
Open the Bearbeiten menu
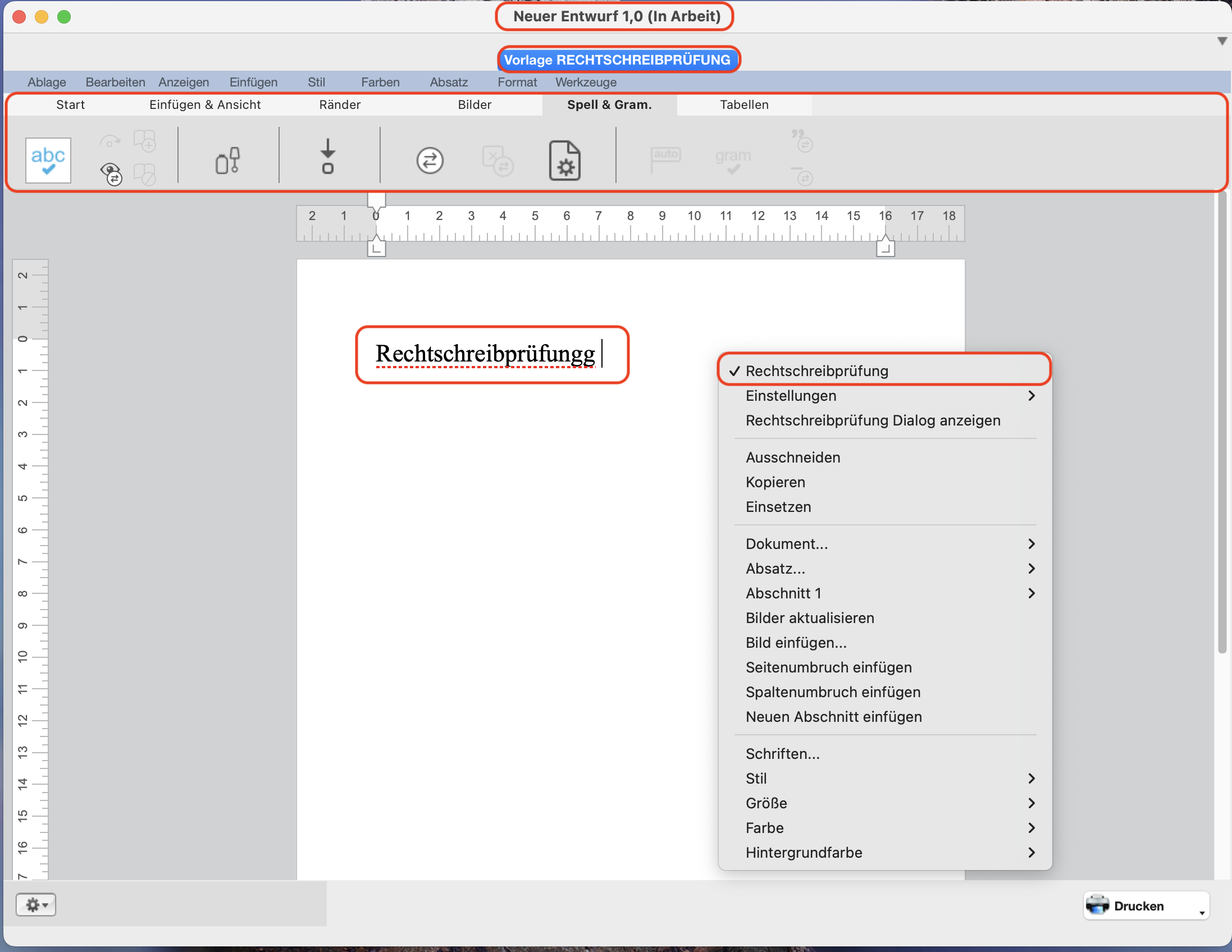pos(115,82)
